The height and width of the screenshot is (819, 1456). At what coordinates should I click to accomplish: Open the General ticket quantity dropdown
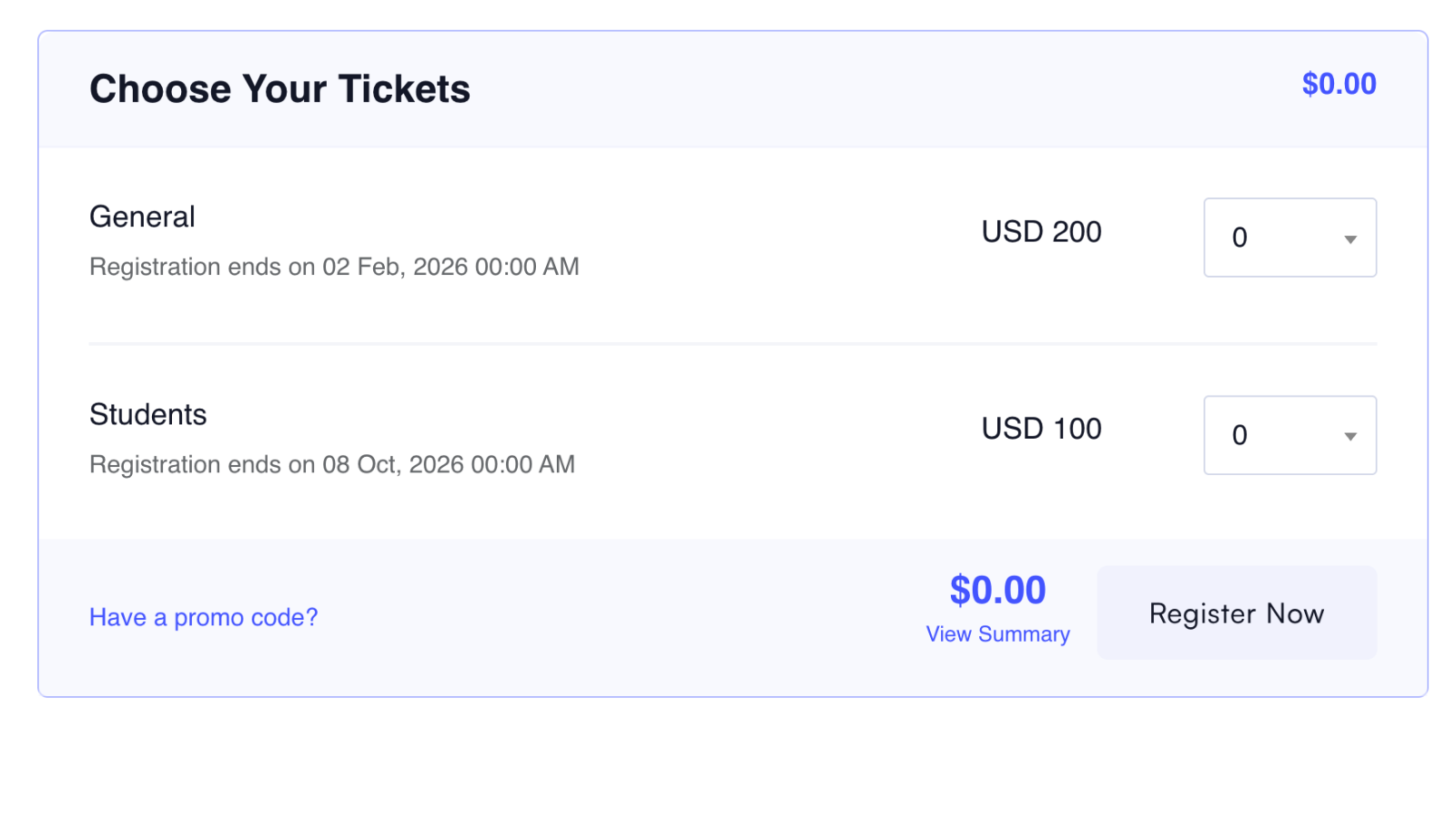click(x=1289, y=238)
